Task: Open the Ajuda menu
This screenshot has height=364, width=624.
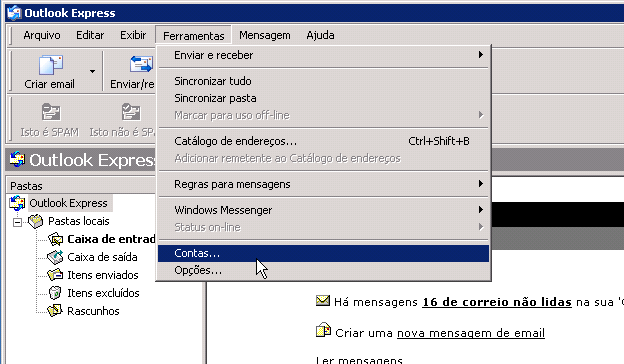Action: pos(320,35)
